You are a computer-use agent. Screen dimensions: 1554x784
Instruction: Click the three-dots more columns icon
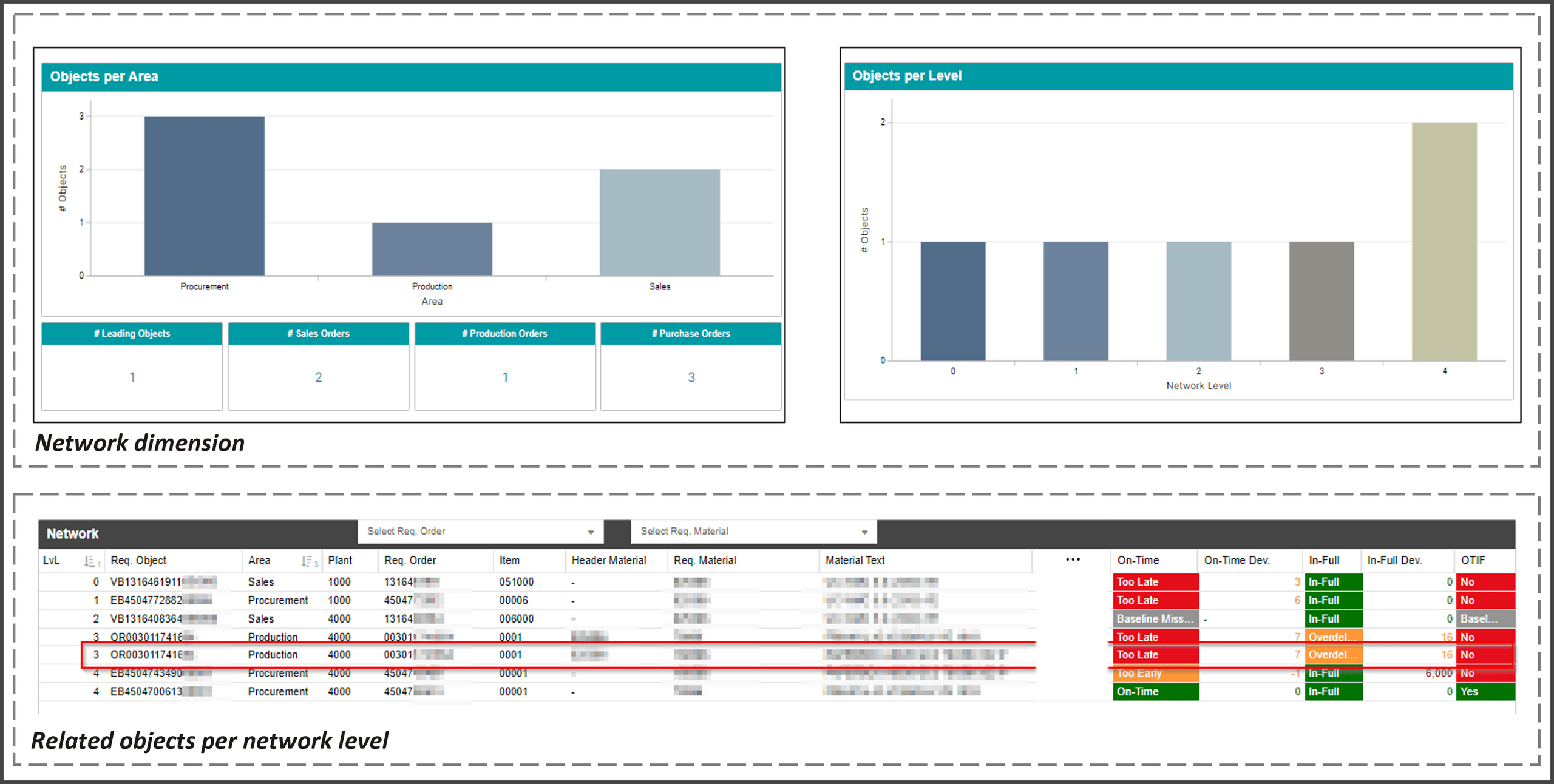coord(1073,559)
